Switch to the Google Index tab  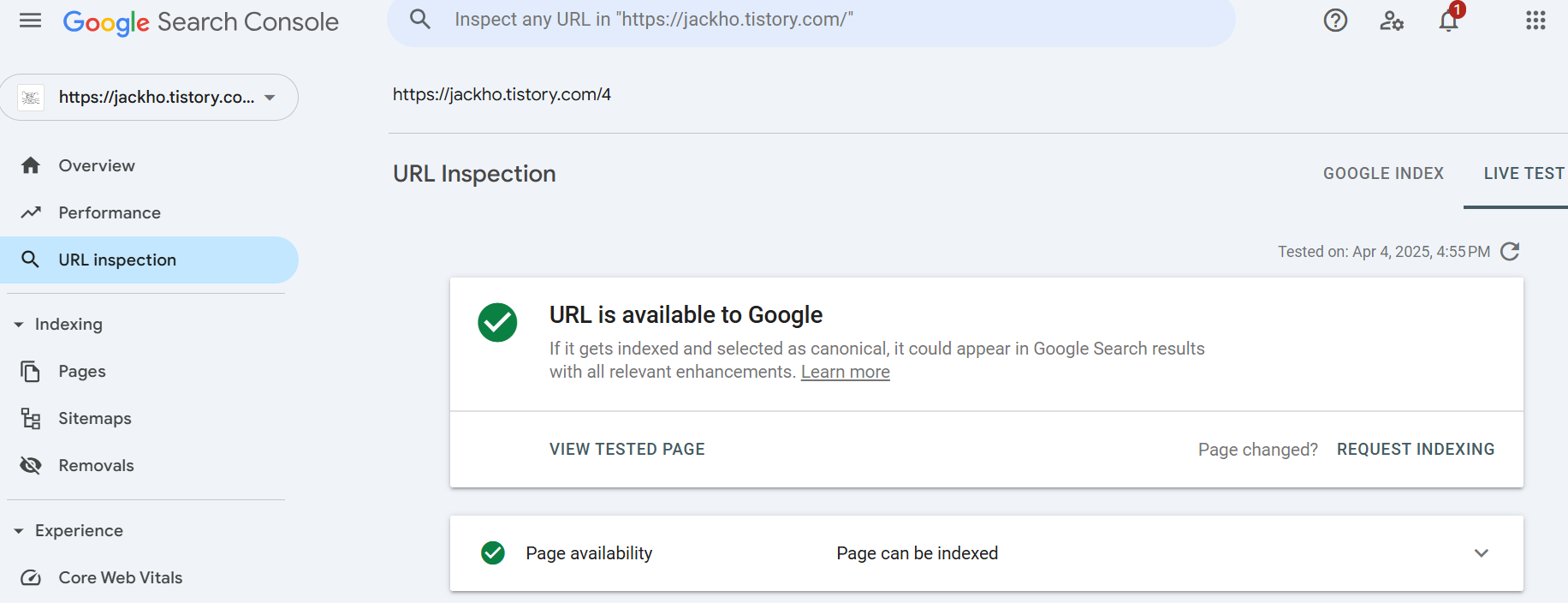1383,173
